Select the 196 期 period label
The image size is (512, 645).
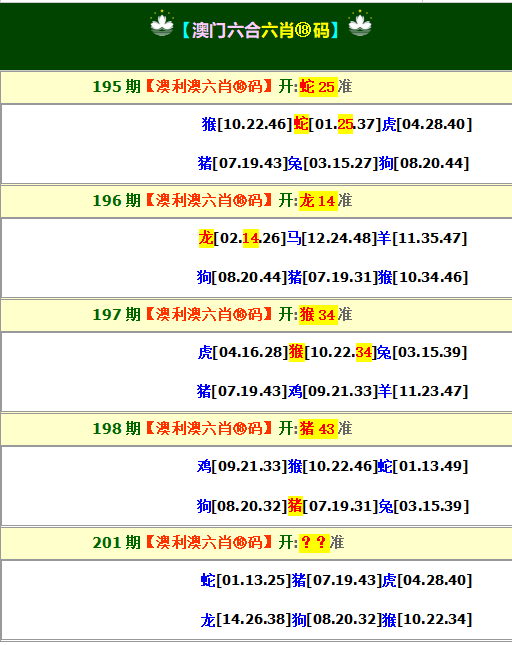click(116, 201)
